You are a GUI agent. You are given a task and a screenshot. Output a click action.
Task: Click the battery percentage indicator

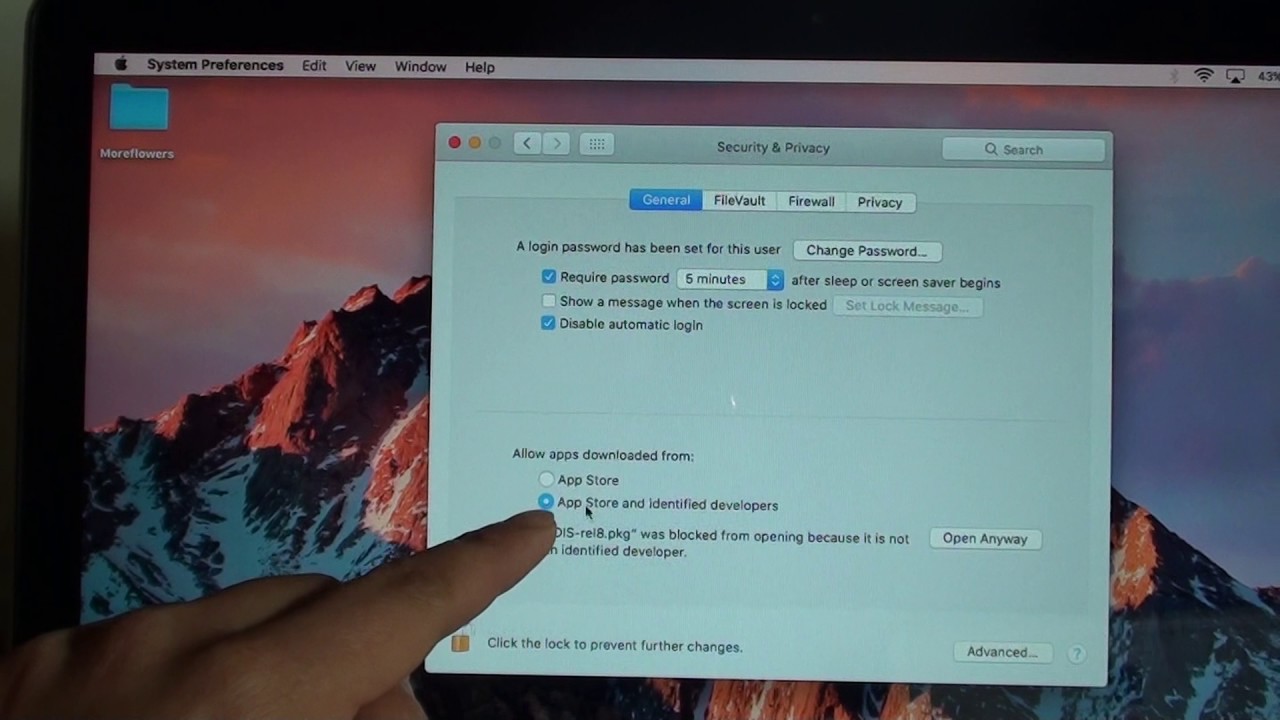coord(1268,77)
